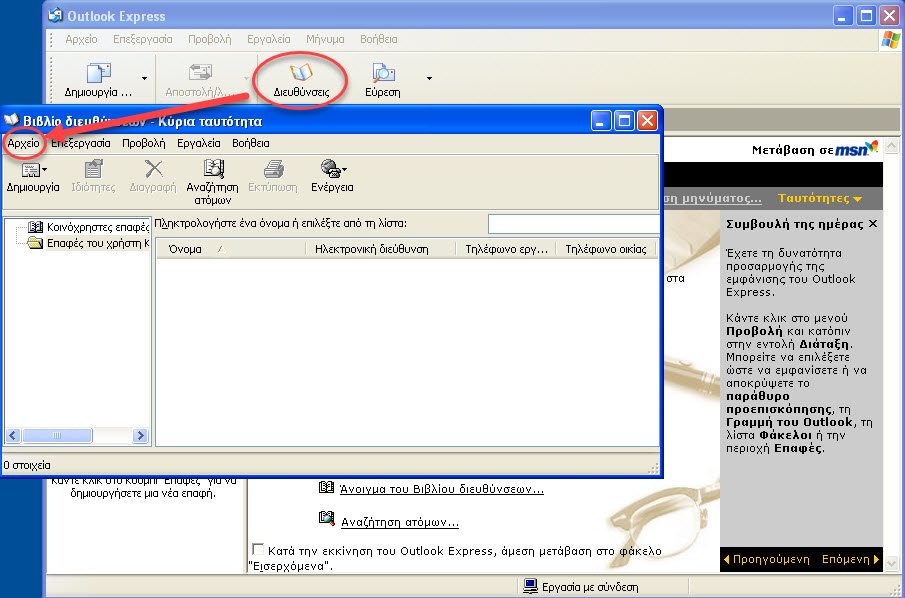Close the address book window
The width and height of the screenshot is (905, 598).
647,121
